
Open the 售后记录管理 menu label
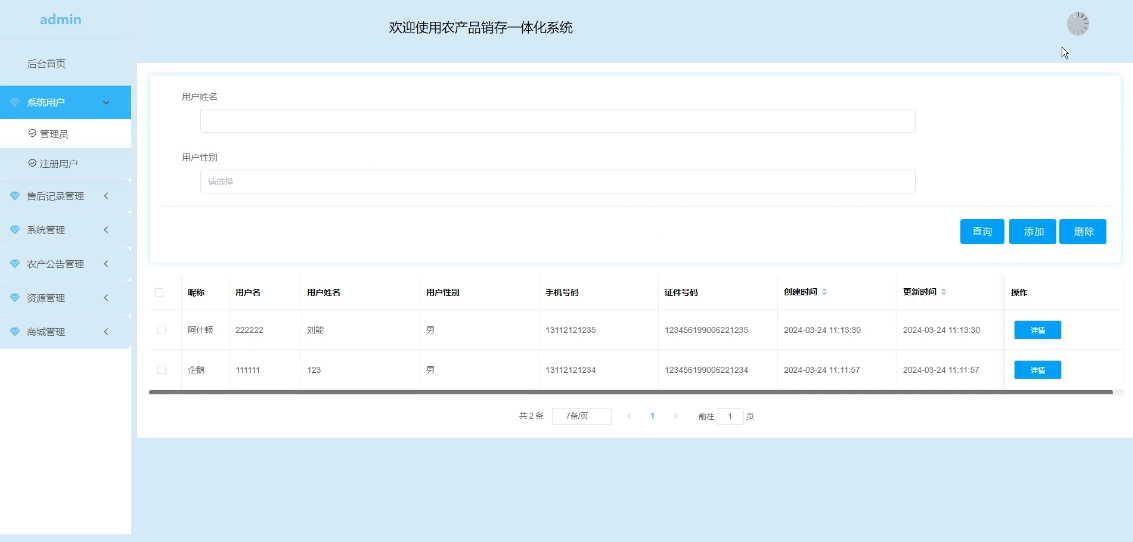coord(56,196)
